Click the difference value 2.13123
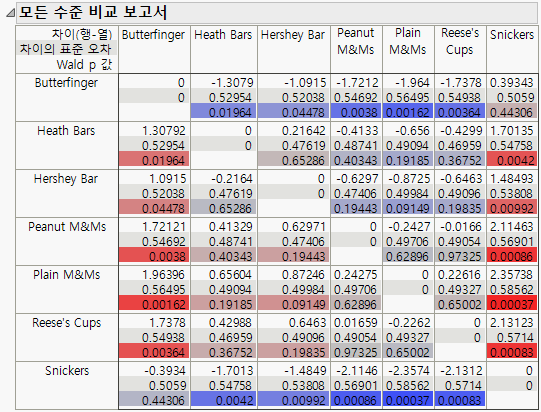Viewport: 541px width, 412px height. 512,323
